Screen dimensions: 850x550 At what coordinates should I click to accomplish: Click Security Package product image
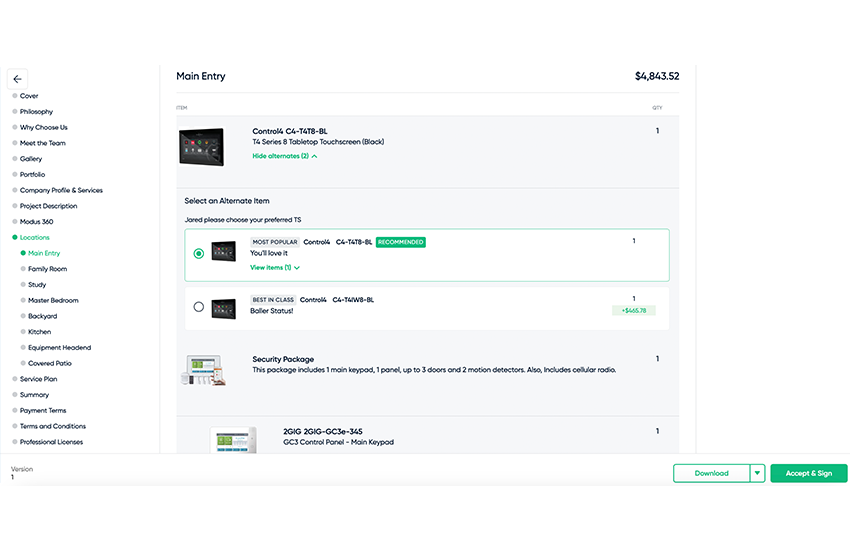203,370
